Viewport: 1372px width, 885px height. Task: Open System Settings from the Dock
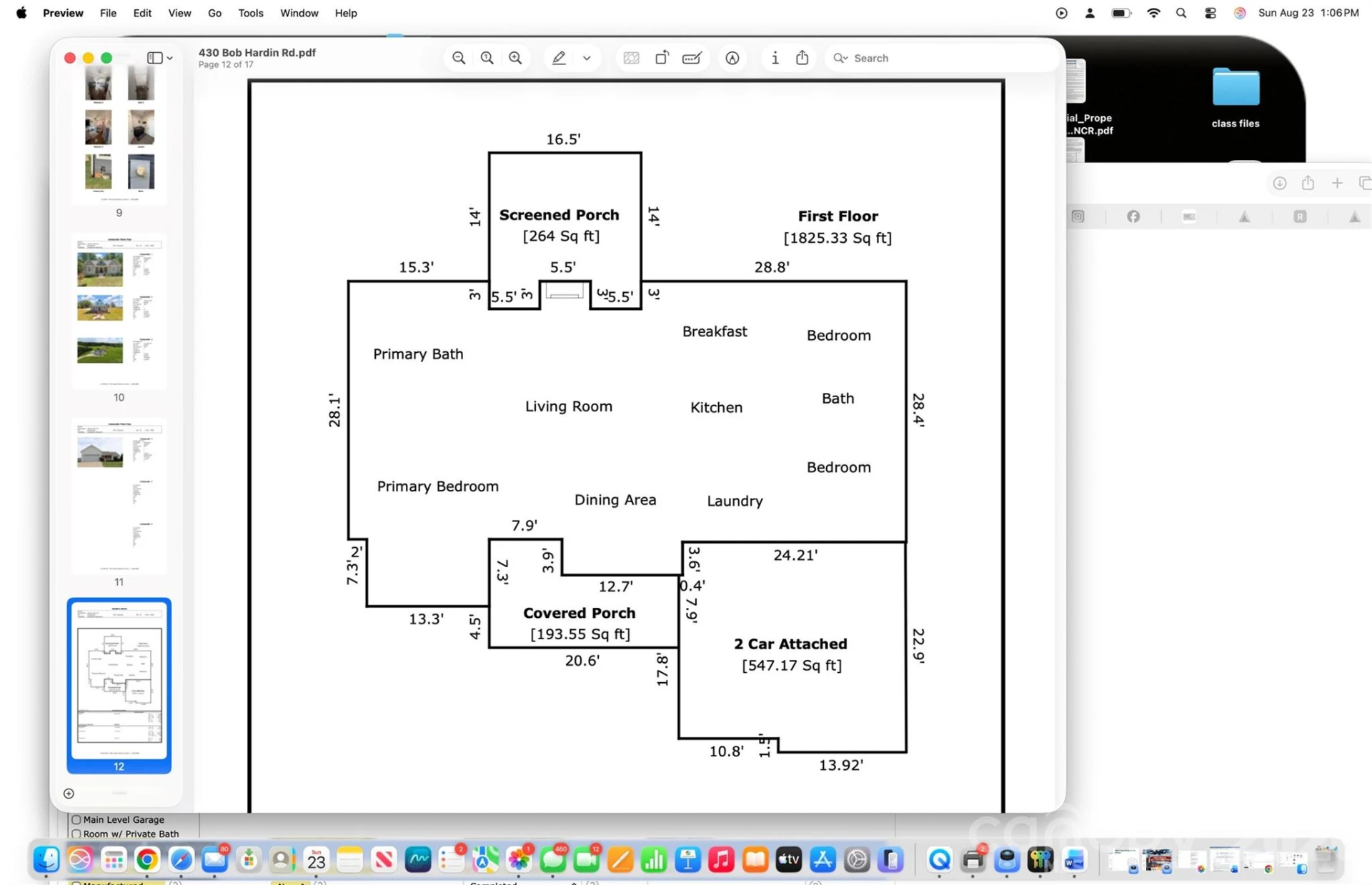[857, 859]
